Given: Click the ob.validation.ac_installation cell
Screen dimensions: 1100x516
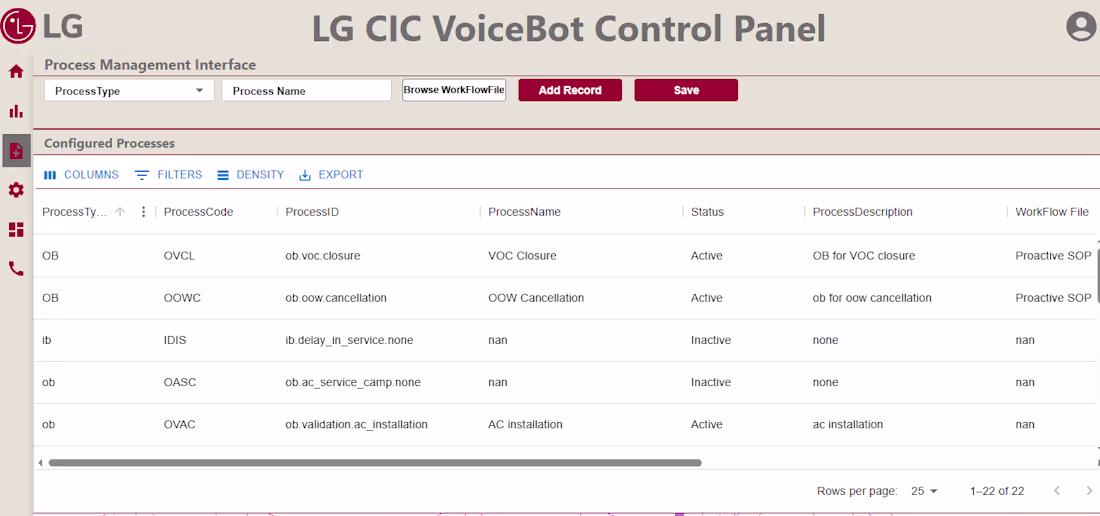Looking at the screenshot, I should click(356, 424).
